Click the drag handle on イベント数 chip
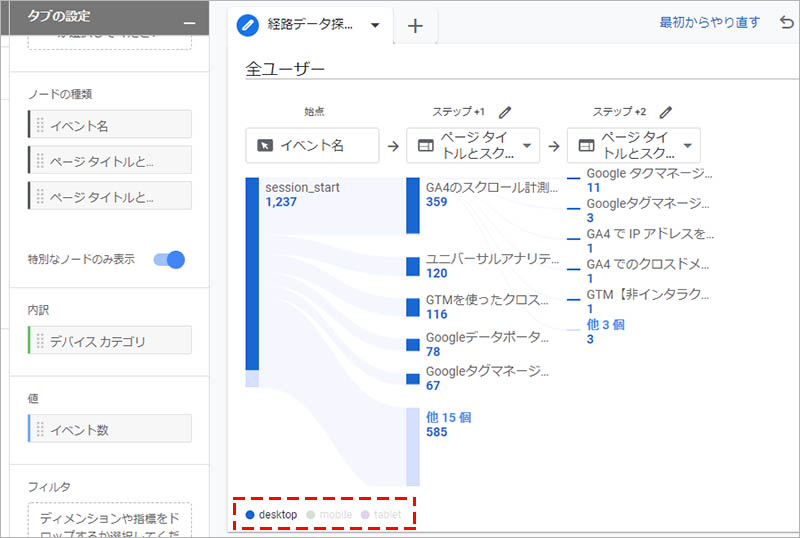The width and height of the screenshot is (800, 538). (x=41, y=429)
